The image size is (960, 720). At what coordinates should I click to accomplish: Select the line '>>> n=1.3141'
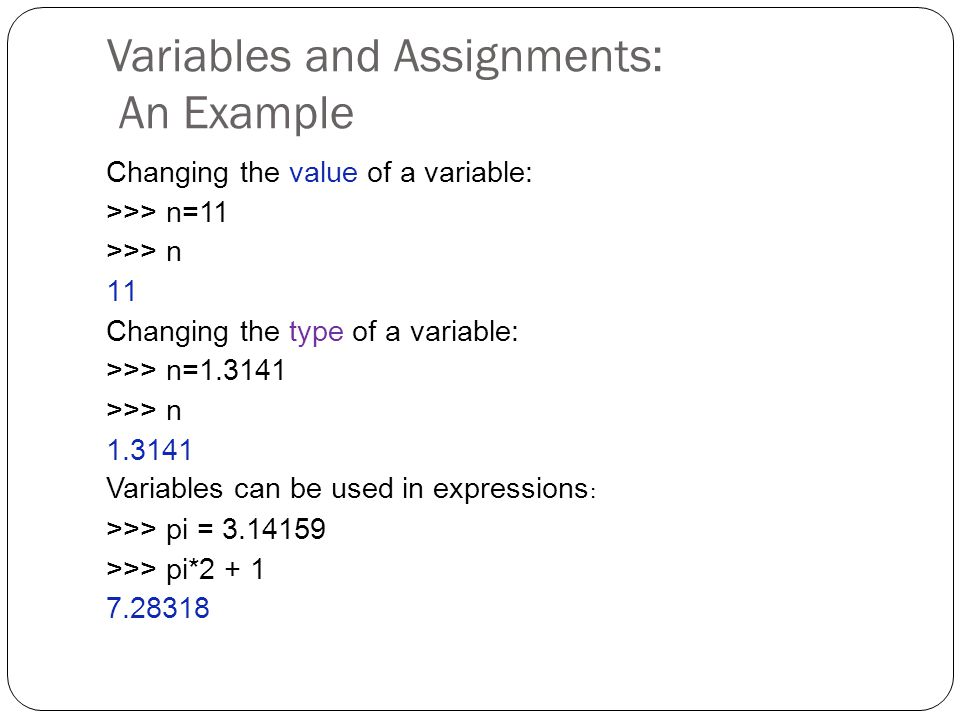(196, 370)
